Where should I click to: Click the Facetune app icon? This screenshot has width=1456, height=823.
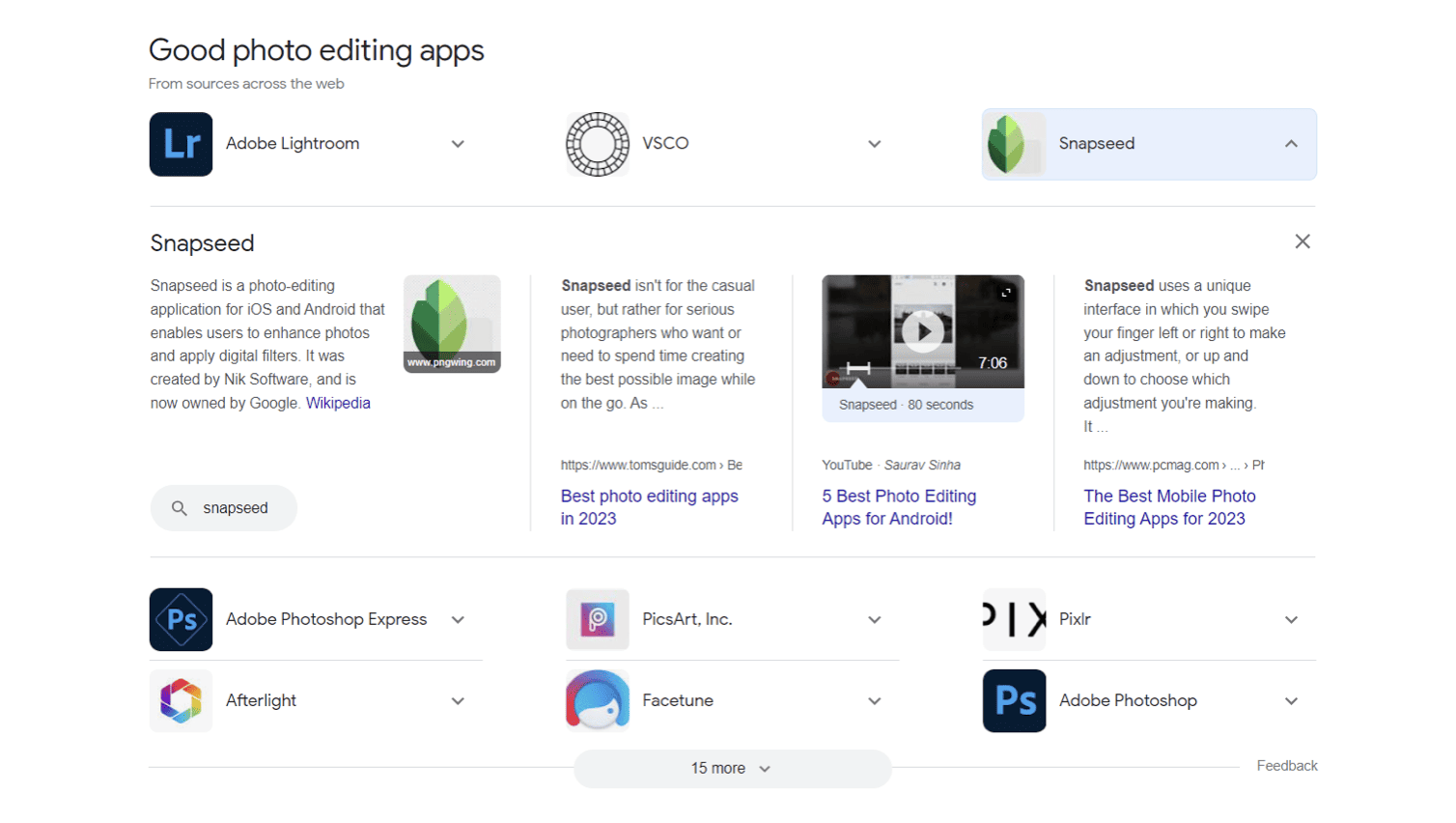click(597, 700)
